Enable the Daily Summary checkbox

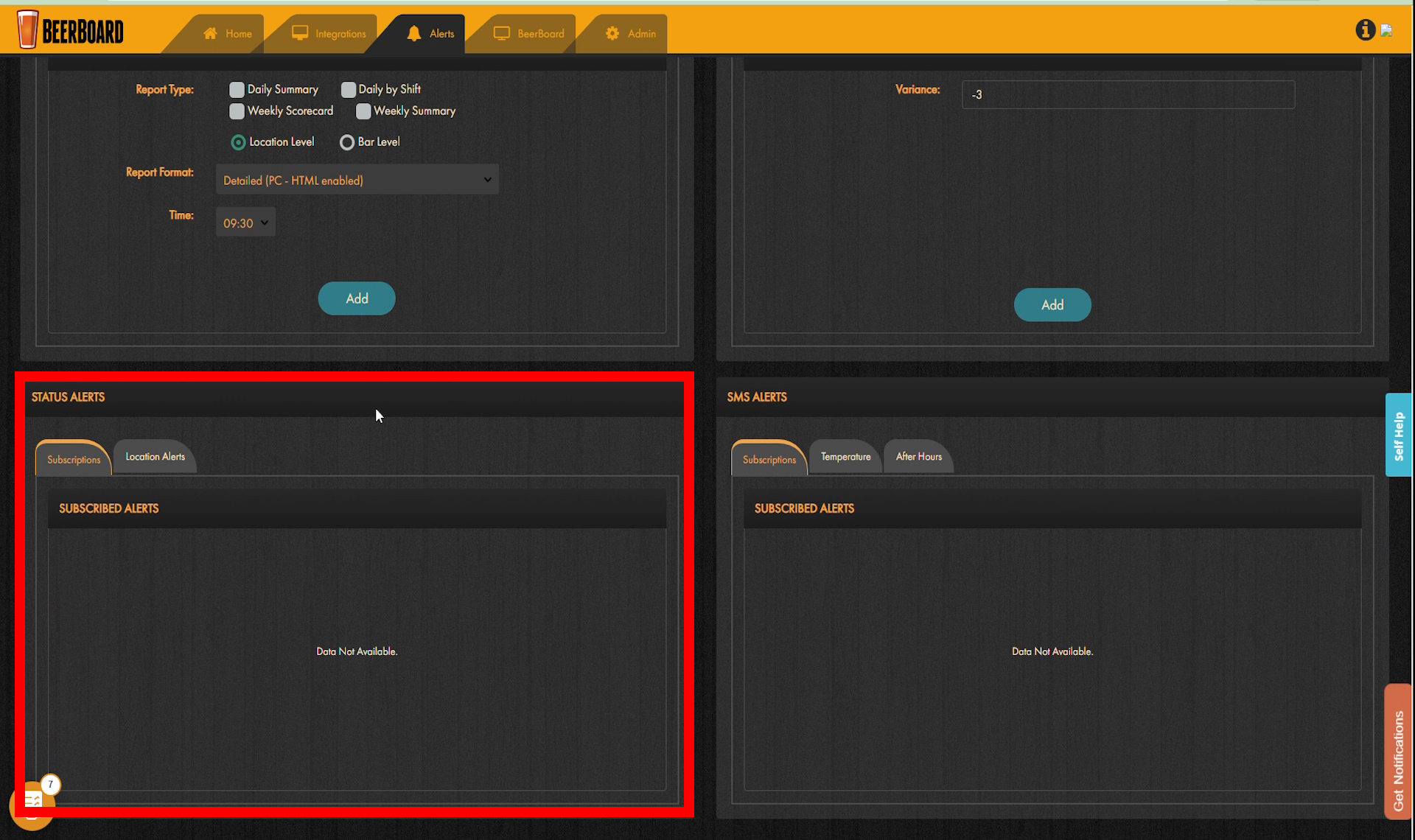(x=237, y=90)
